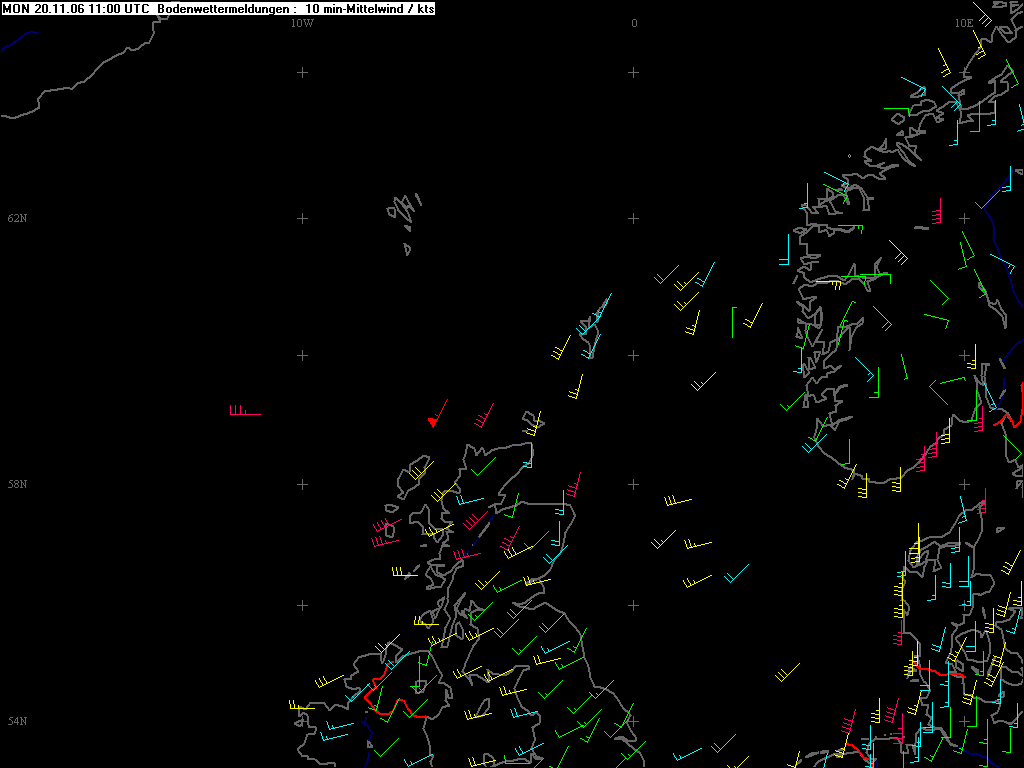Click the white wind barb off Scotland's west coast

(404, 574)
